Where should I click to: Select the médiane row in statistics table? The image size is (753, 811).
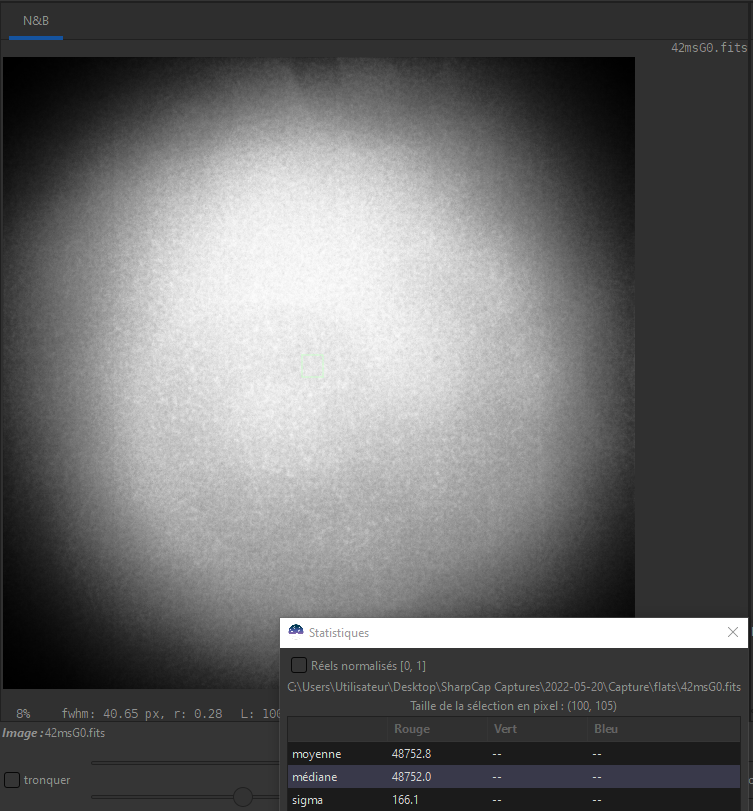(514, 777)
